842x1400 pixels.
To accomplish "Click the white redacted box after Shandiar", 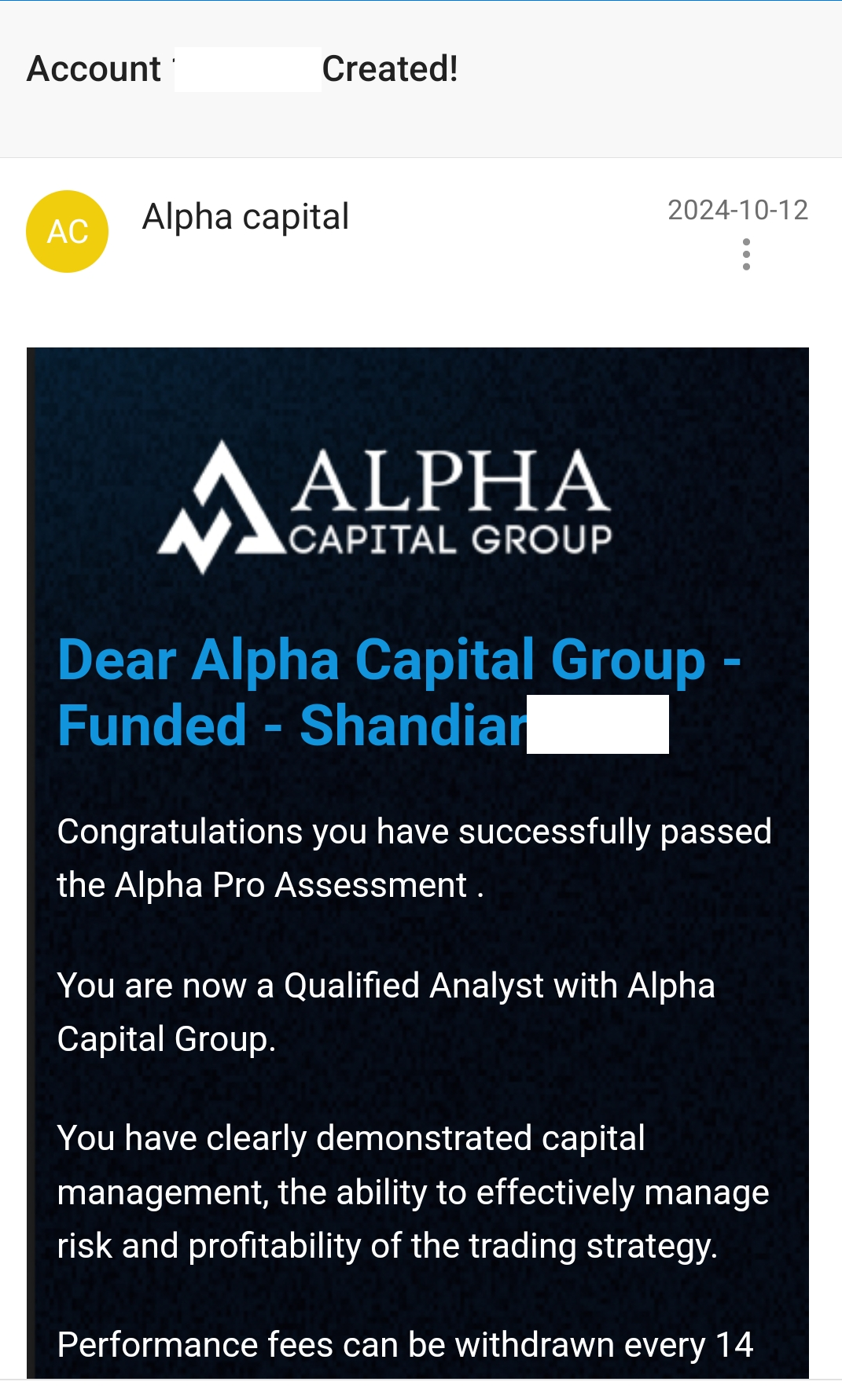I will pyautogui.click(x=597, y=725).
